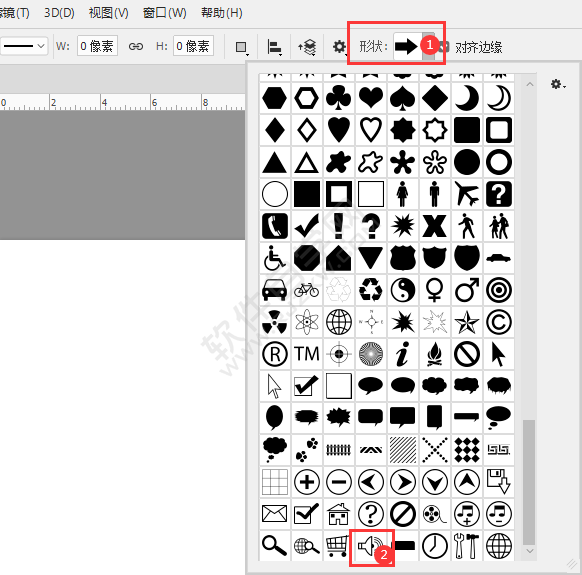582x575 pixels.
Task: Open the path operations dropdown
Action: [x=242, y=47]
